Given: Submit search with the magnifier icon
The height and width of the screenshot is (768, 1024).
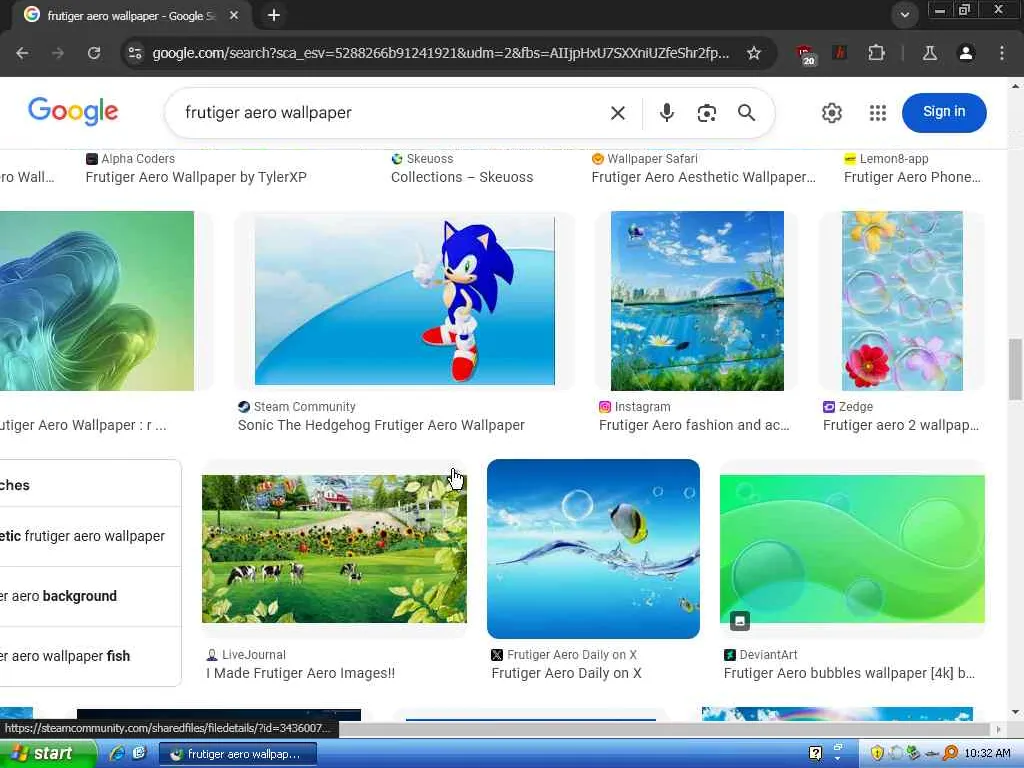Looking at the screenshot, I should click(746, 113).
